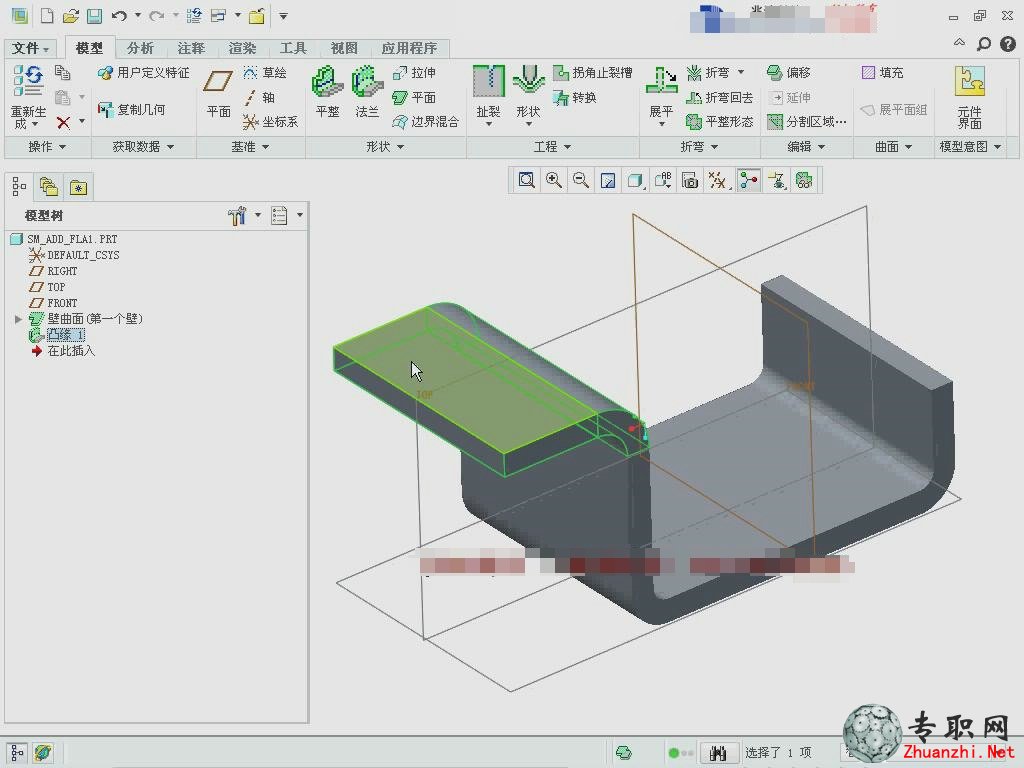This screenshot has height=768, width=1024.
Task: Select the Fill (填充) tool
Action: 882,72
